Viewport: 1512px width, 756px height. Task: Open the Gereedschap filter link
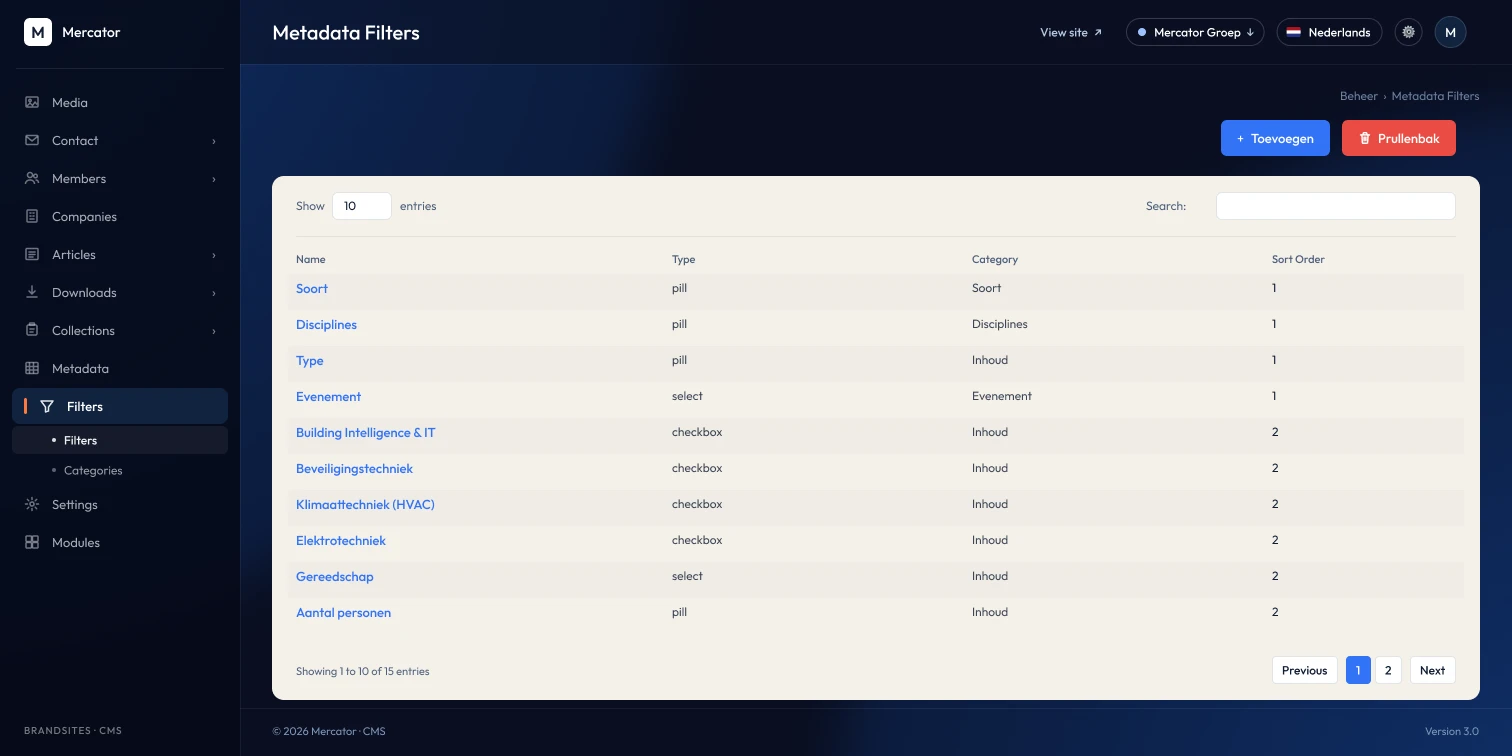coord(335,576)
